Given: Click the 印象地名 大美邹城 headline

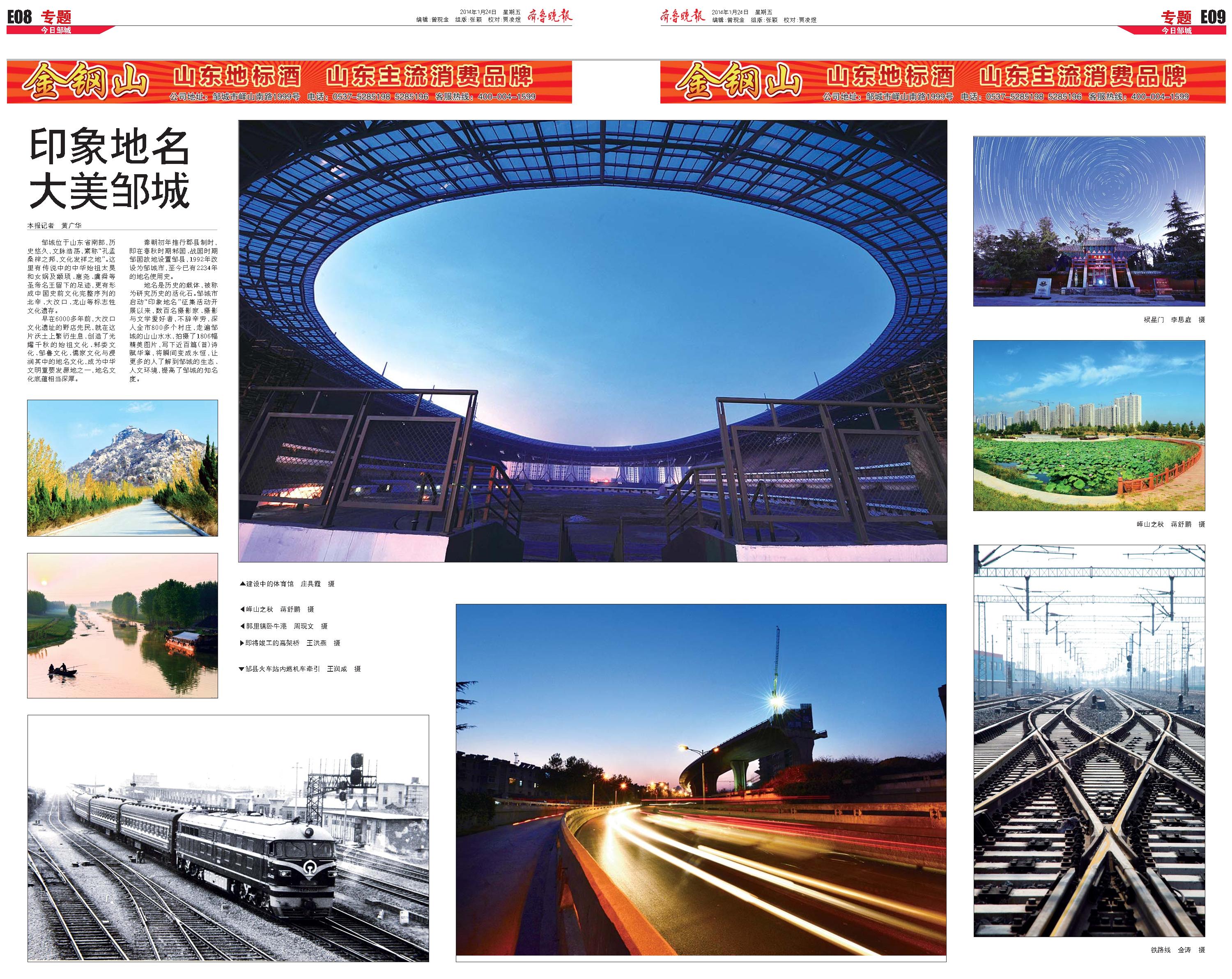Looking at the screenshot, I should (109, 169).
